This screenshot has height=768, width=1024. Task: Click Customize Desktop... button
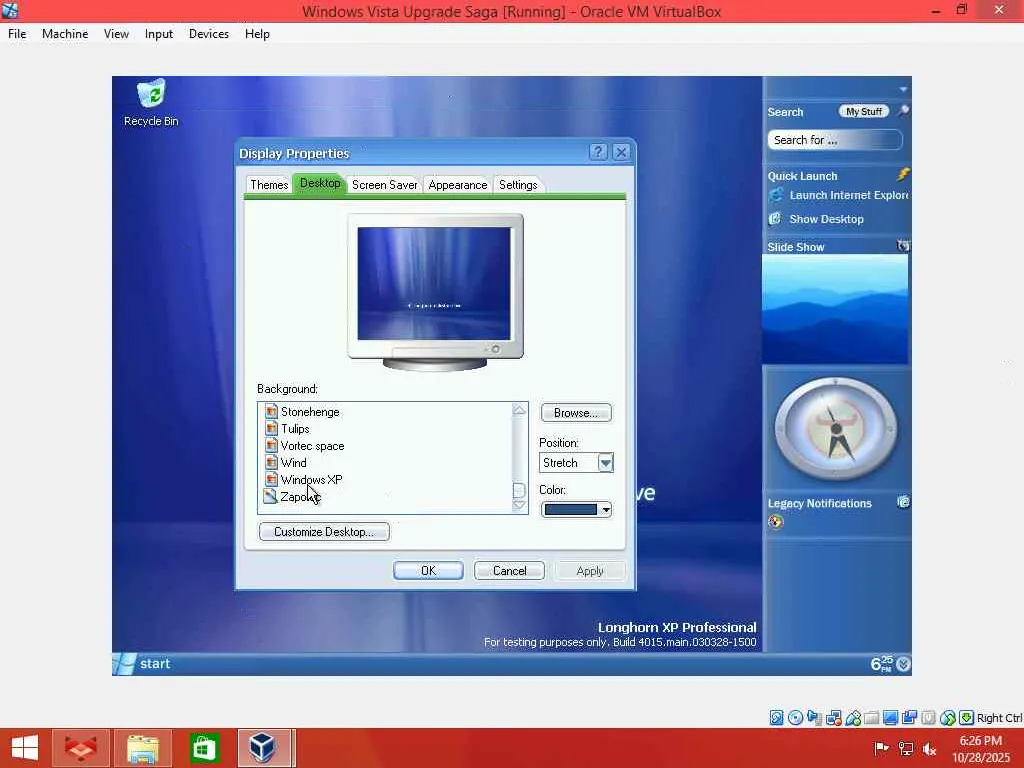pos(324,532)
